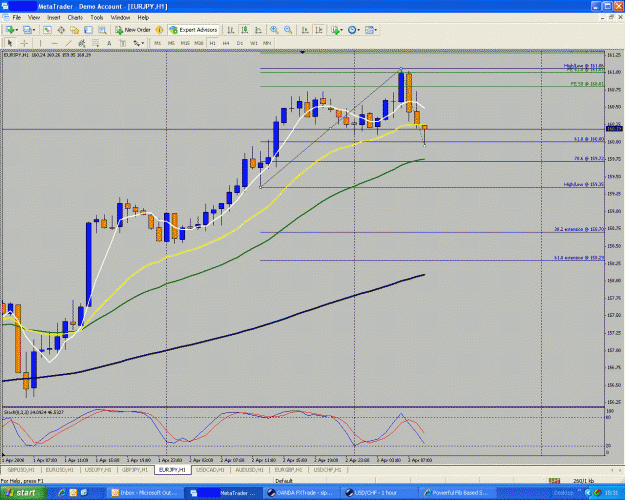Switch to the USDCHF,H1 chart tab
This screenshot has width=625, height=500.
point(327,470)
